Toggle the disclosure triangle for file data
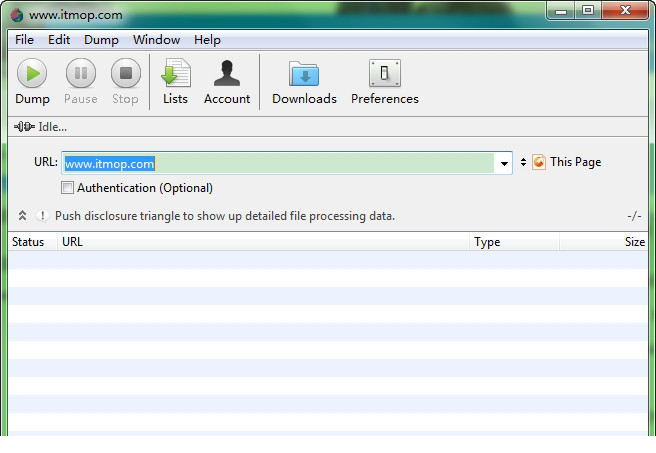This screenshot has height=453, width=656. tap(23, 215)
